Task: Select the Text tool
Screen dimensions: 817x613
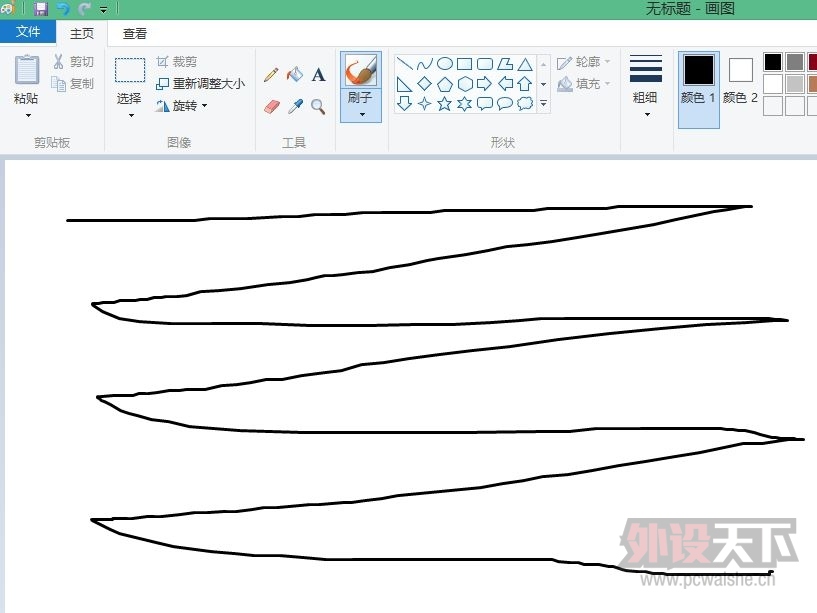Action: (318, 75)
